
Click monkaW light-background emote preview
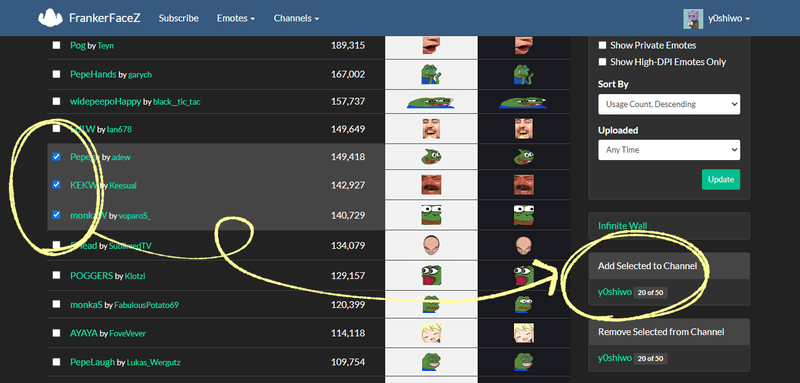pyautogui.click(x=431, y=215)
